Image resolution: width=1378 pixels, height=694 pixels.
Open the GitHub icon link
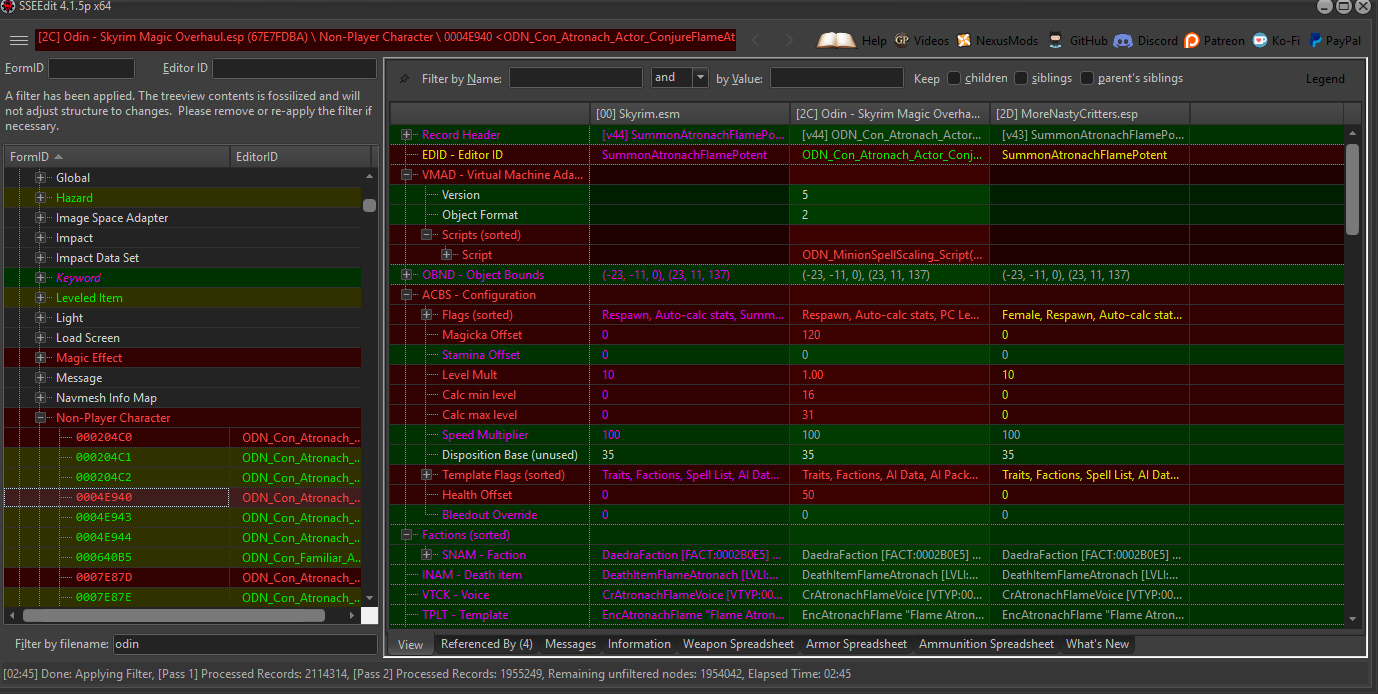[x=1057, y=41]
